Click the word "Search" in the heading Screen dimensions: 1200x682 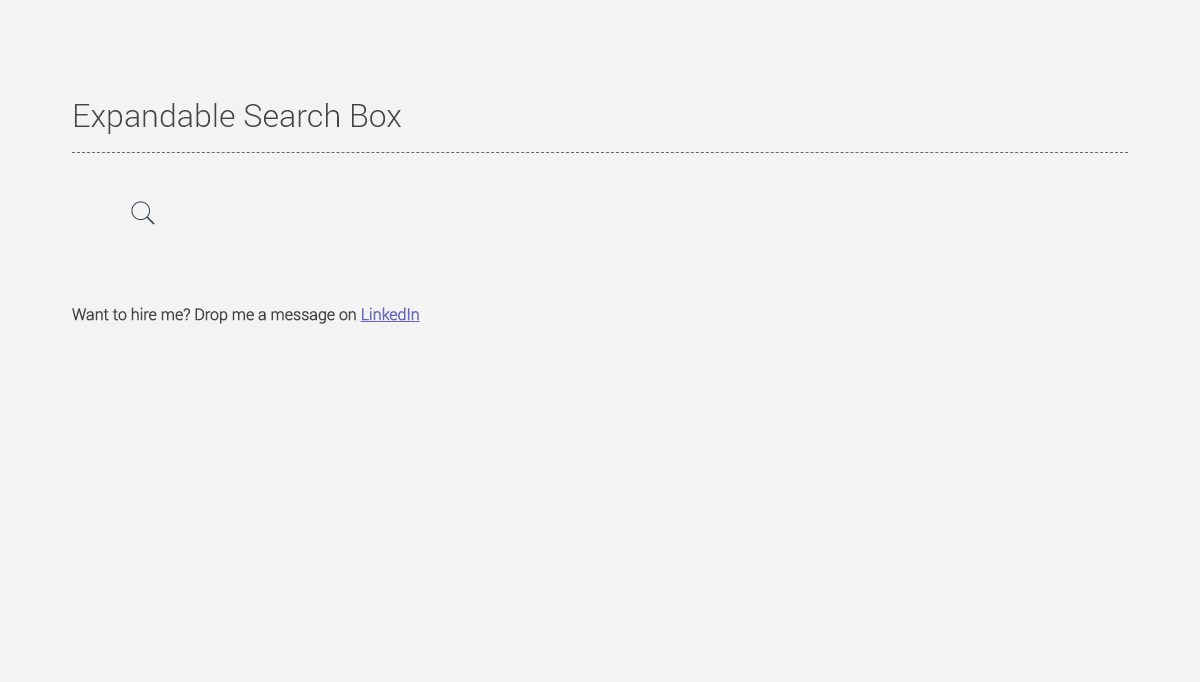(x=291, y=116)
